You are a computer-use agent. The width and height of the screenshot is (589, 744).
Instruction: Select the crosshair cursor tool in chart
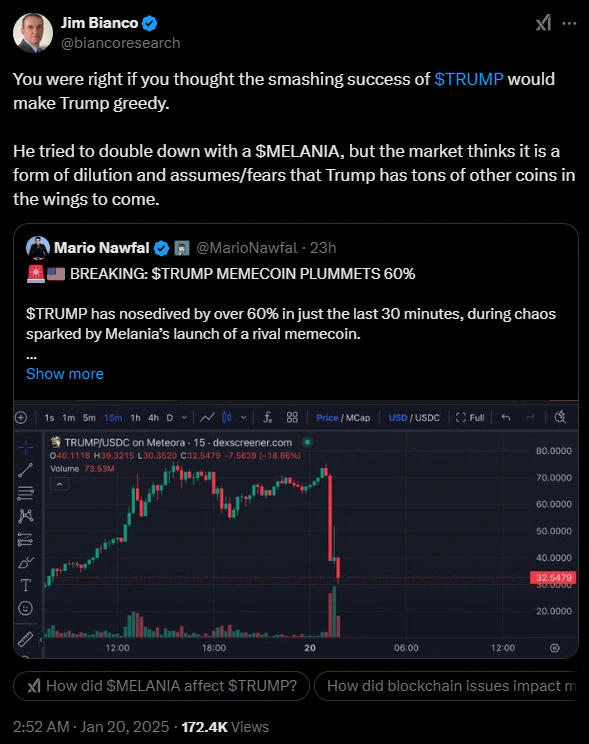pyautogui.click(x=26, y=446)
